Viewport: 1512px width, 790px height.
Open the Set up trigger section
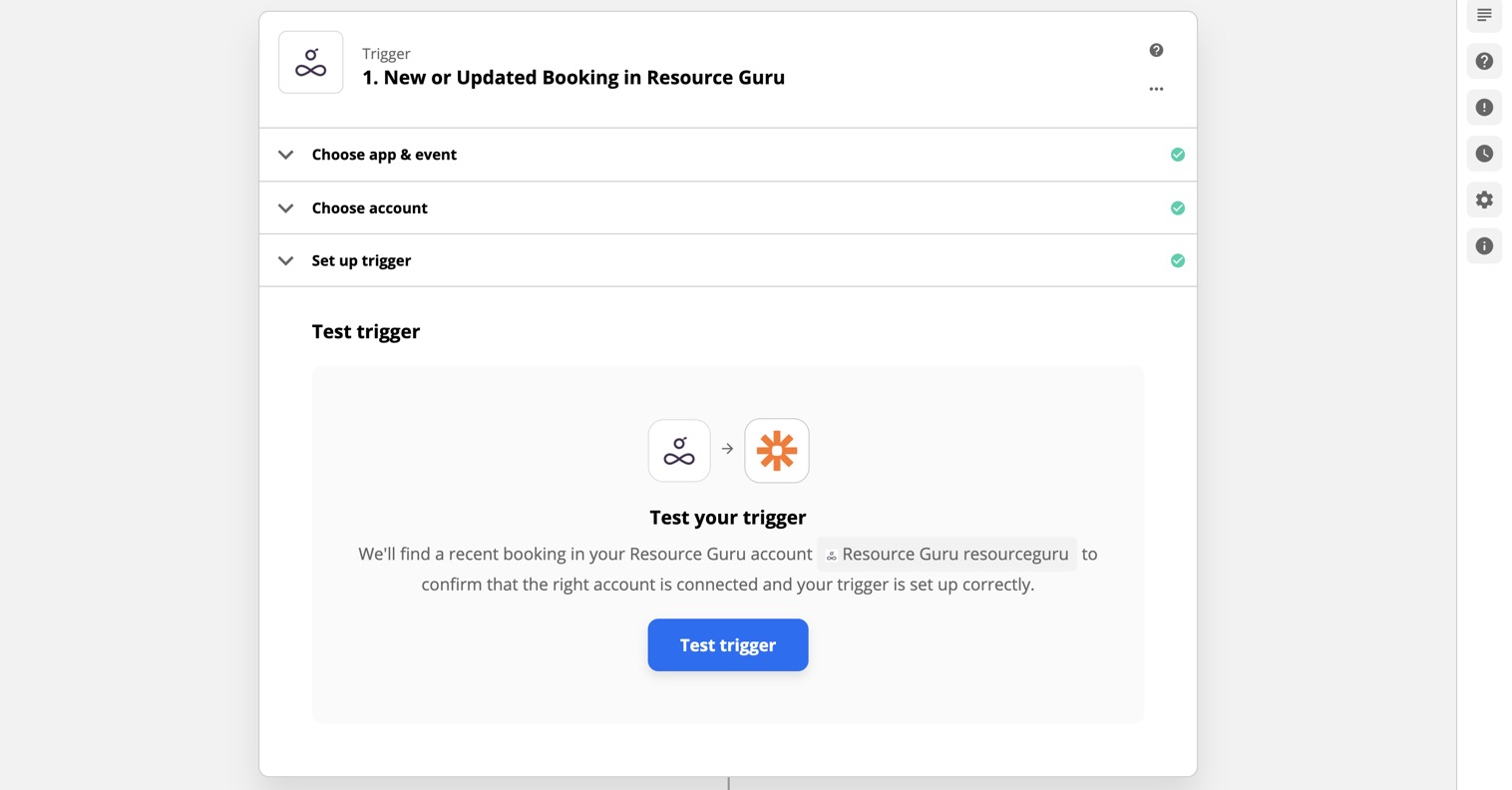728,260
